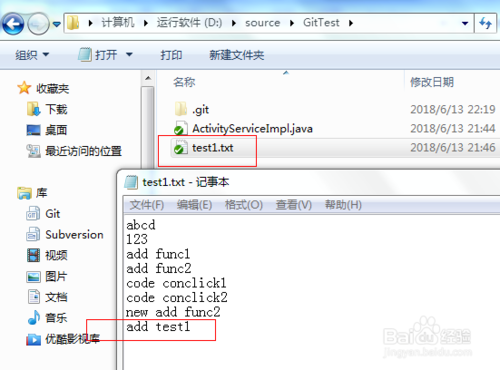The height and width of the screenshot is (370, 500).
Task: Click the Back navigation arrow button
Action: (x=13, y=23)
